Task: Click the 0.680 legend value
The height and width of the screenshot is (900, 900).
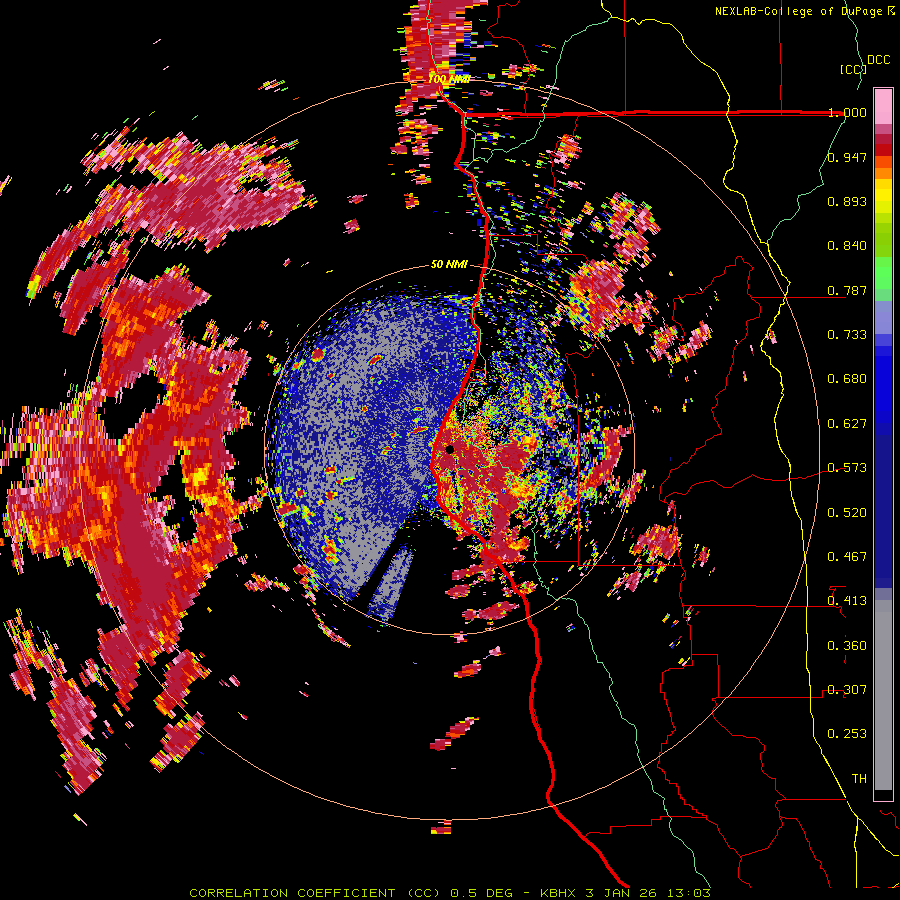Action: tap(847, 379)
